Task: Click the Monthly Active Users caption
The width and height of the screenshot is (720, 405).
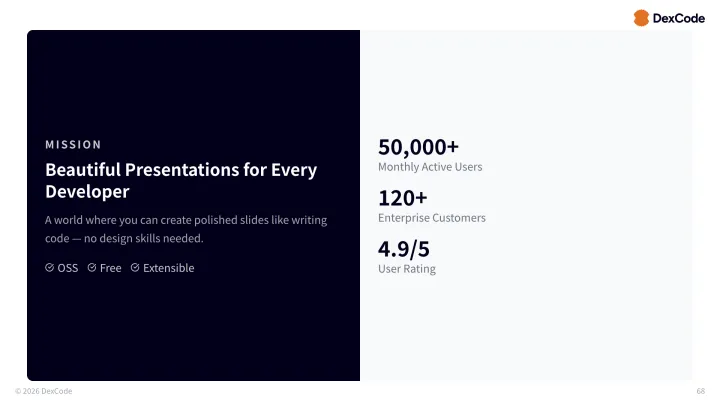Action: coord(430,167)
